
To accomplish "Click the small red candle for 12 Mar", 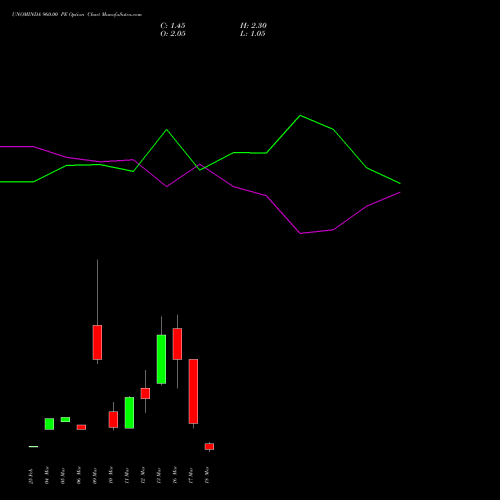I will tap(145, 393).
